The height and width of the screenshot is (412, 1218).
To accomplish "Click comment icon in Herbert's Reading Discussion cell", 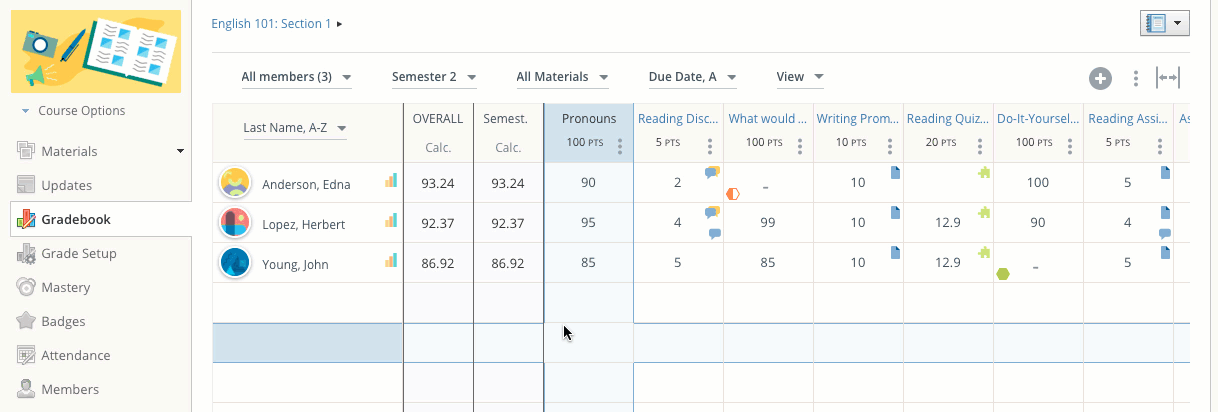I will (714, 234).
